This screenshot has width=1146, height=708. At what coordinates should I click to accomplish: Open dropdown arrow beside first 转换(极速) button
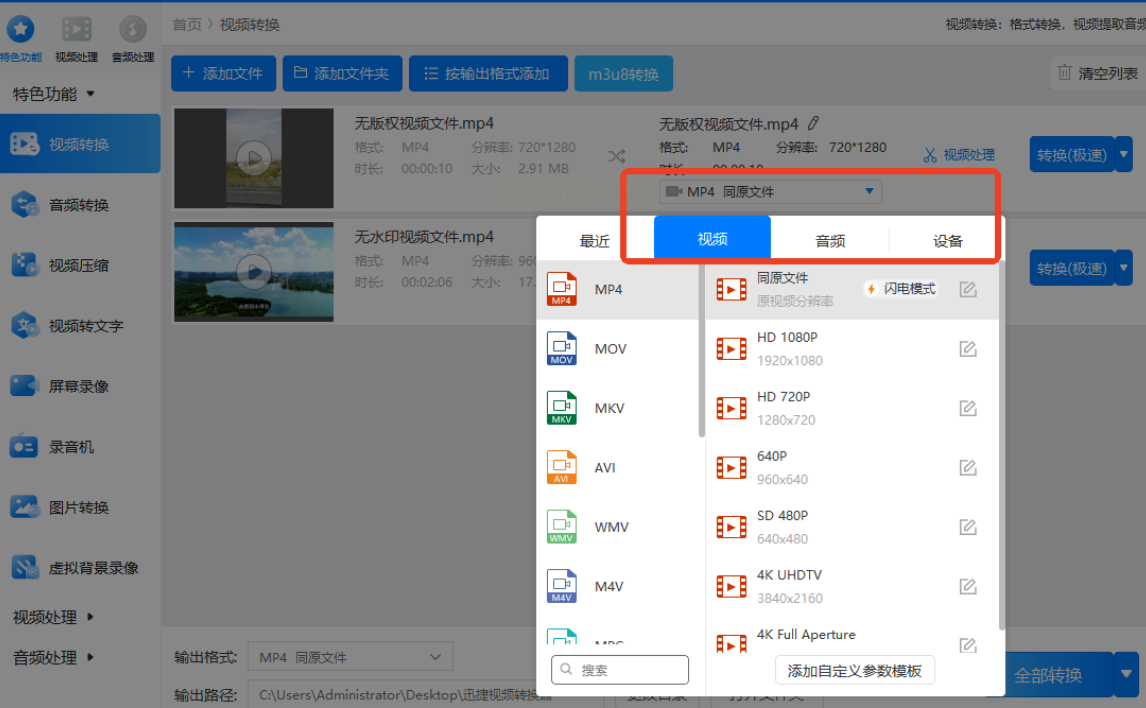[1124, 154]
